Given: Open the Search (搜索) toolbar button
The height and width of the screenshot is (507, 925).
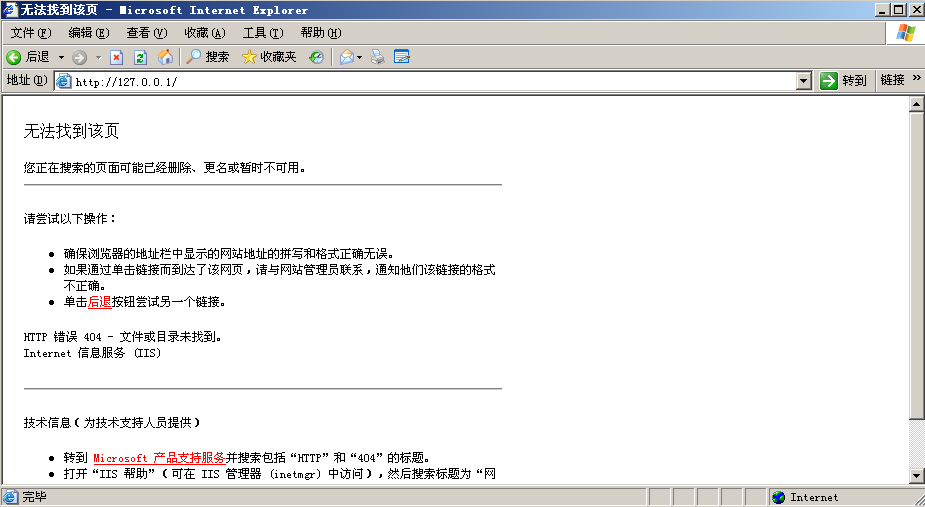Looking at the screenshot, I should coord(208,57).
